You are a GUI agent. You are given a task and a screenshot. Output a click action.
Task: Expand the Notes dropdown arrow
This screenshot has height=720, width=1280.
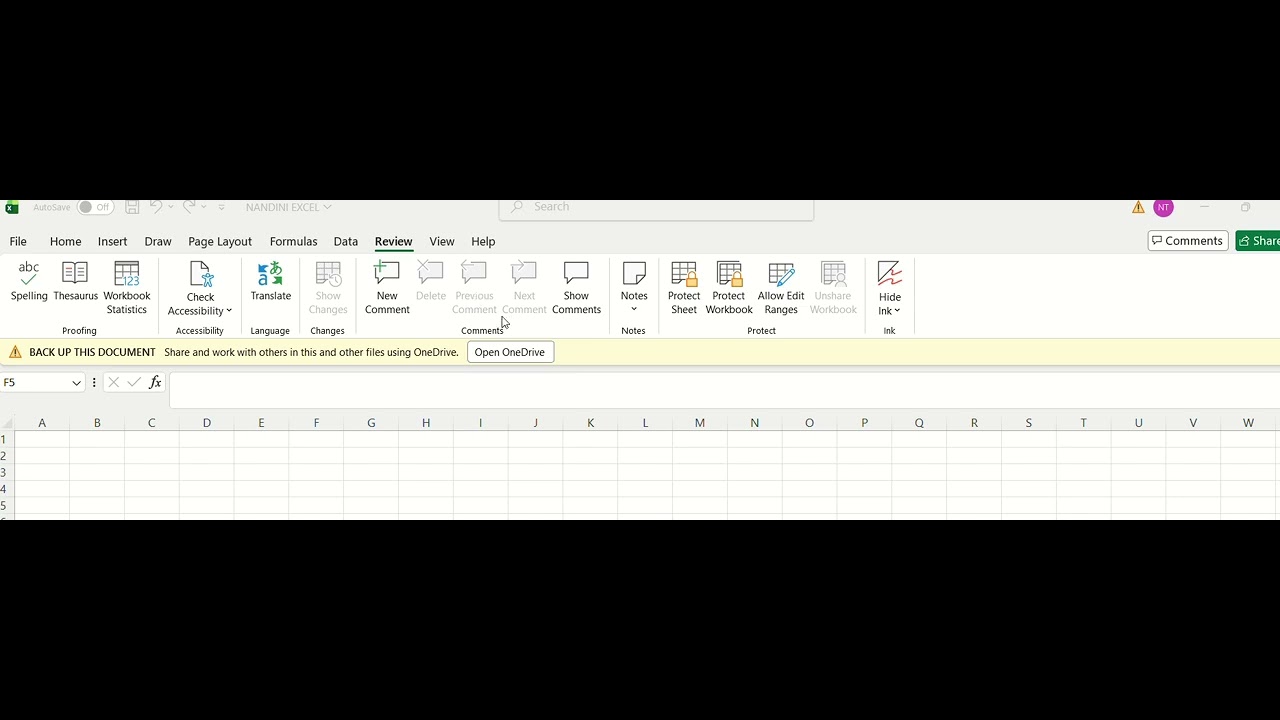pyautogui.click(x=634, y=309)
